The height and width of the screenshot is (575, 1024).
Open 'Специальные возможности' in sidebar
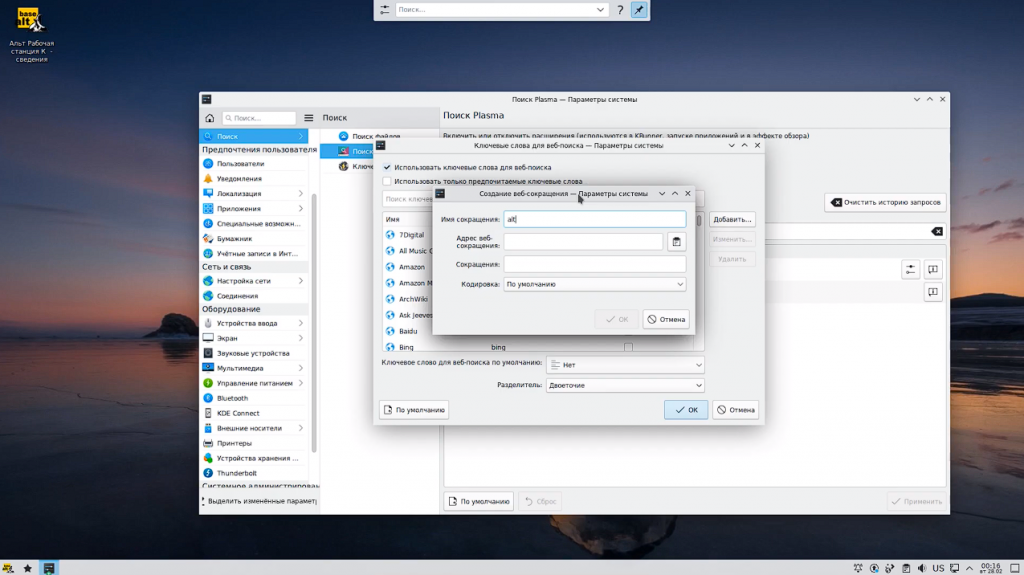click(x=253, y=224)
